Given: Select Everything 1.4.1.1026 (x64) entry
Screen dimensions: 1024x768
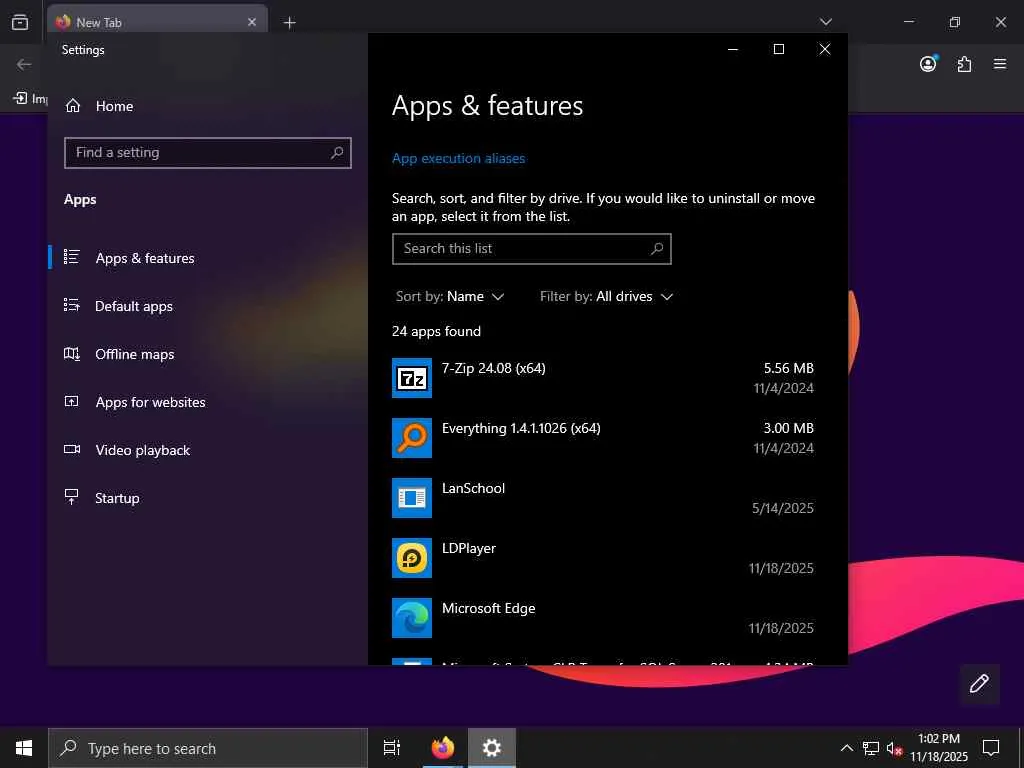Looking at the screenshot, I should (x=603, y=438).
